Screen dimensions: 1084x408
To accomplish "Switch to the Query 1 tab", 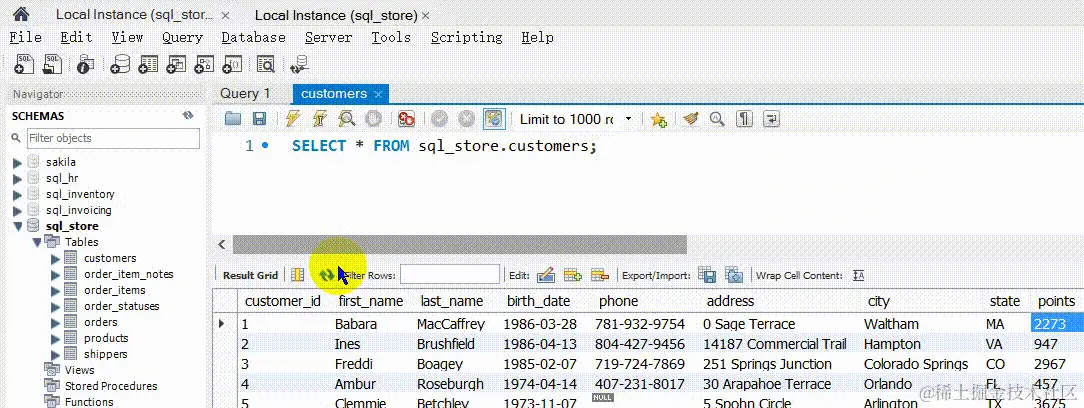I will click(x=245, y=93).
